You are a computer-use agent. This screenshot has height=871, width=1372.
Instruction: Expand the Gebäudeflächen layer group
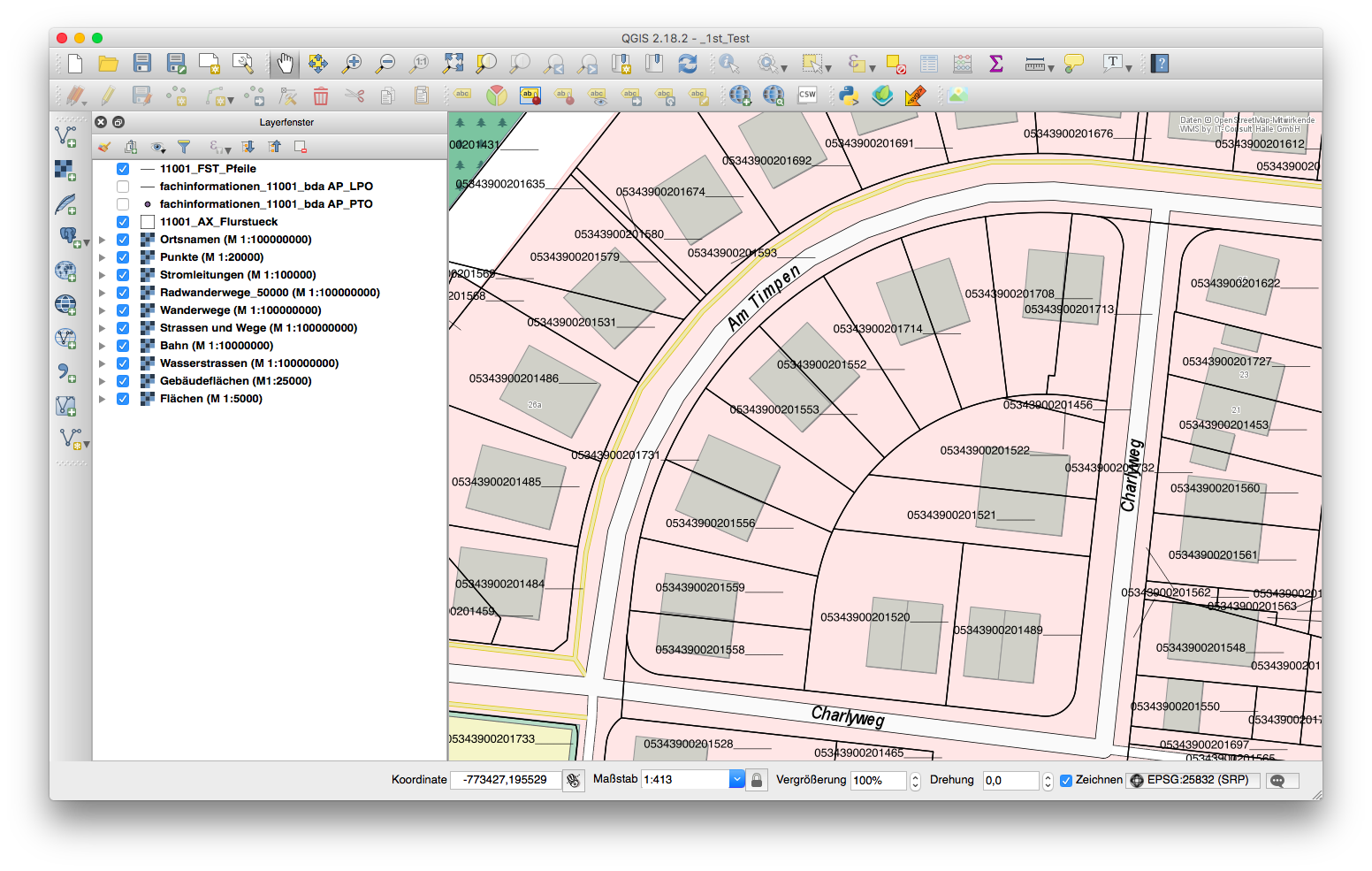click(x=103, y=381)
